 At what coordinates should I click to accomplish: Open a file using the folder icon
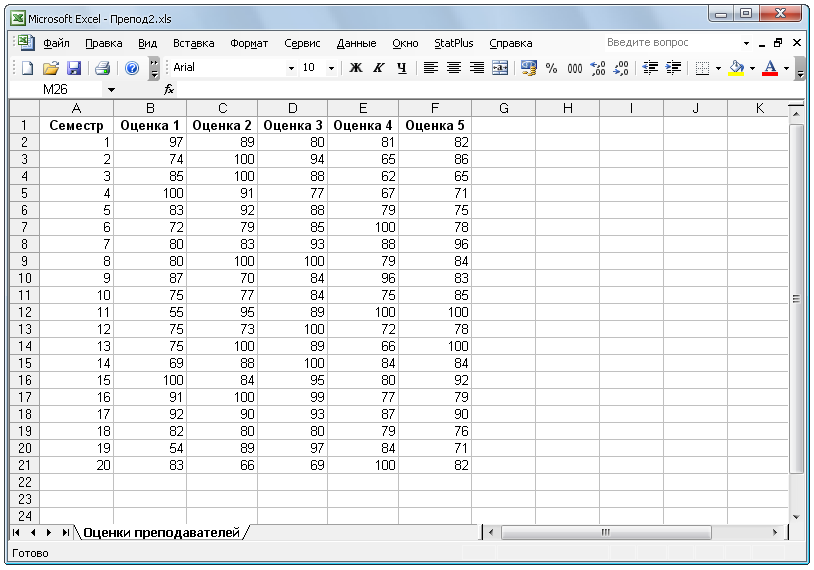click(x=50, y=68)
